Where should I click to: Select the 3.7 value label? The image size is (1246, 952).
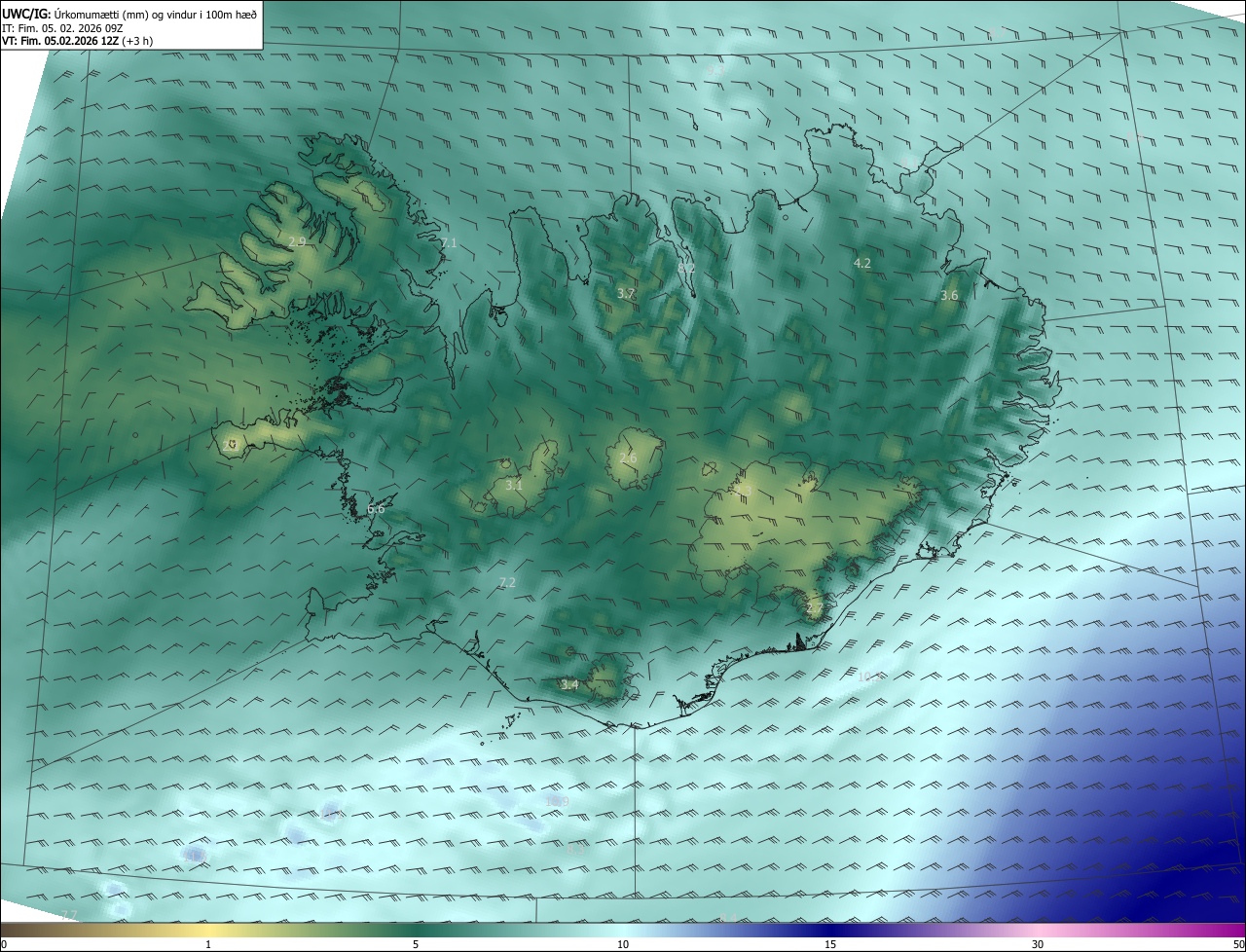tap(626, 293)
